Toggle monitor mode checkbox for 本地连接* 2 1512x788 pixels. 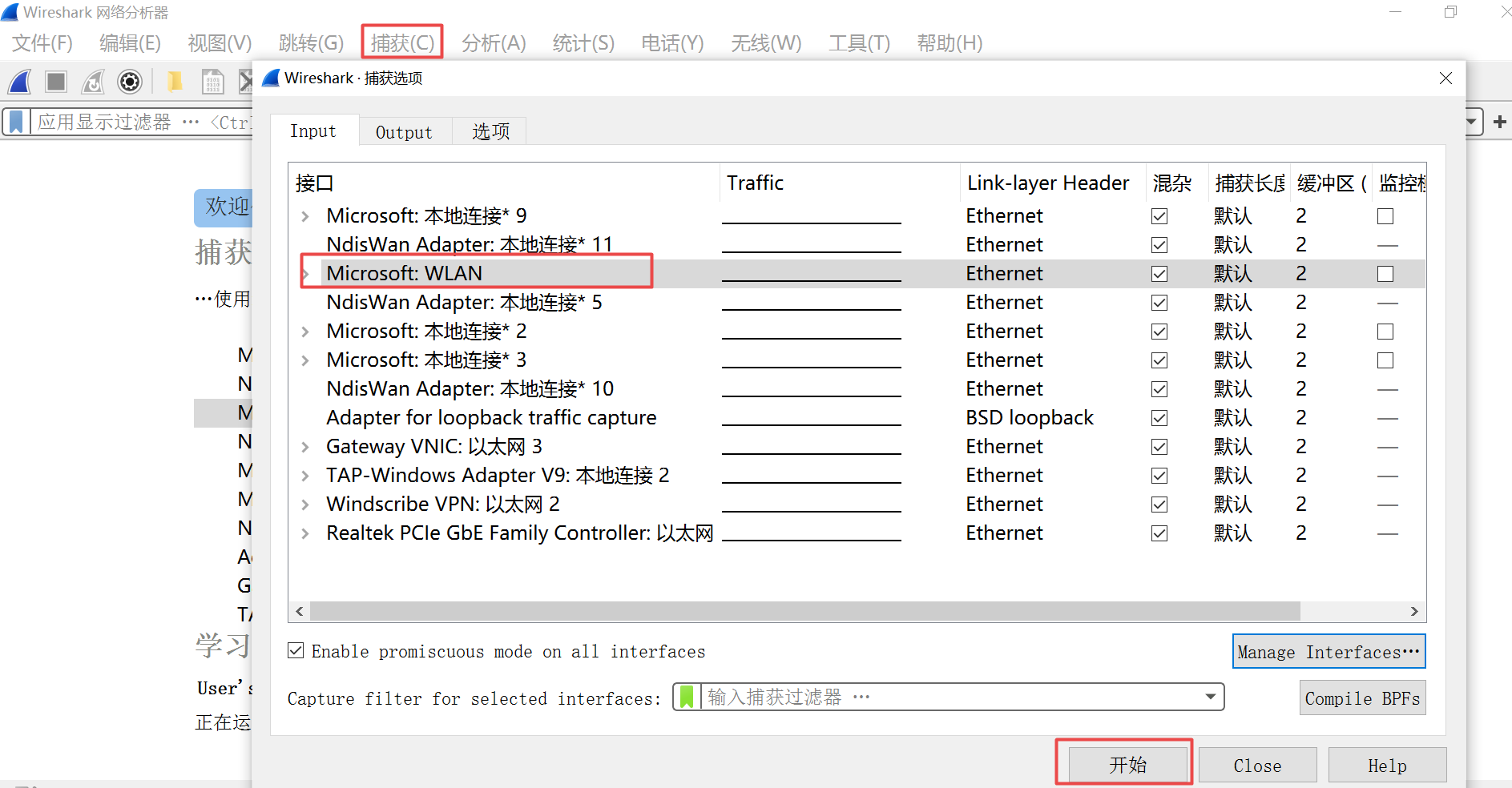tap(1385, 332)
